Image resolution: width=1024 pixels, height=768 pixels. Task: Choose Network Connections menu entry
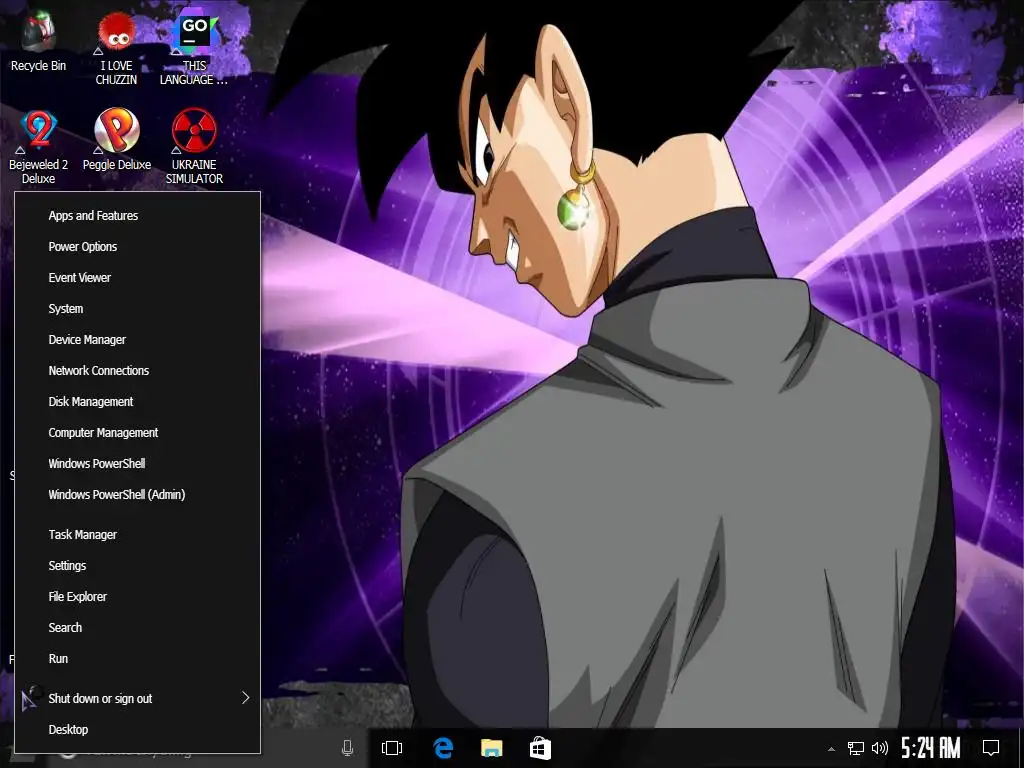click(138, 371)
